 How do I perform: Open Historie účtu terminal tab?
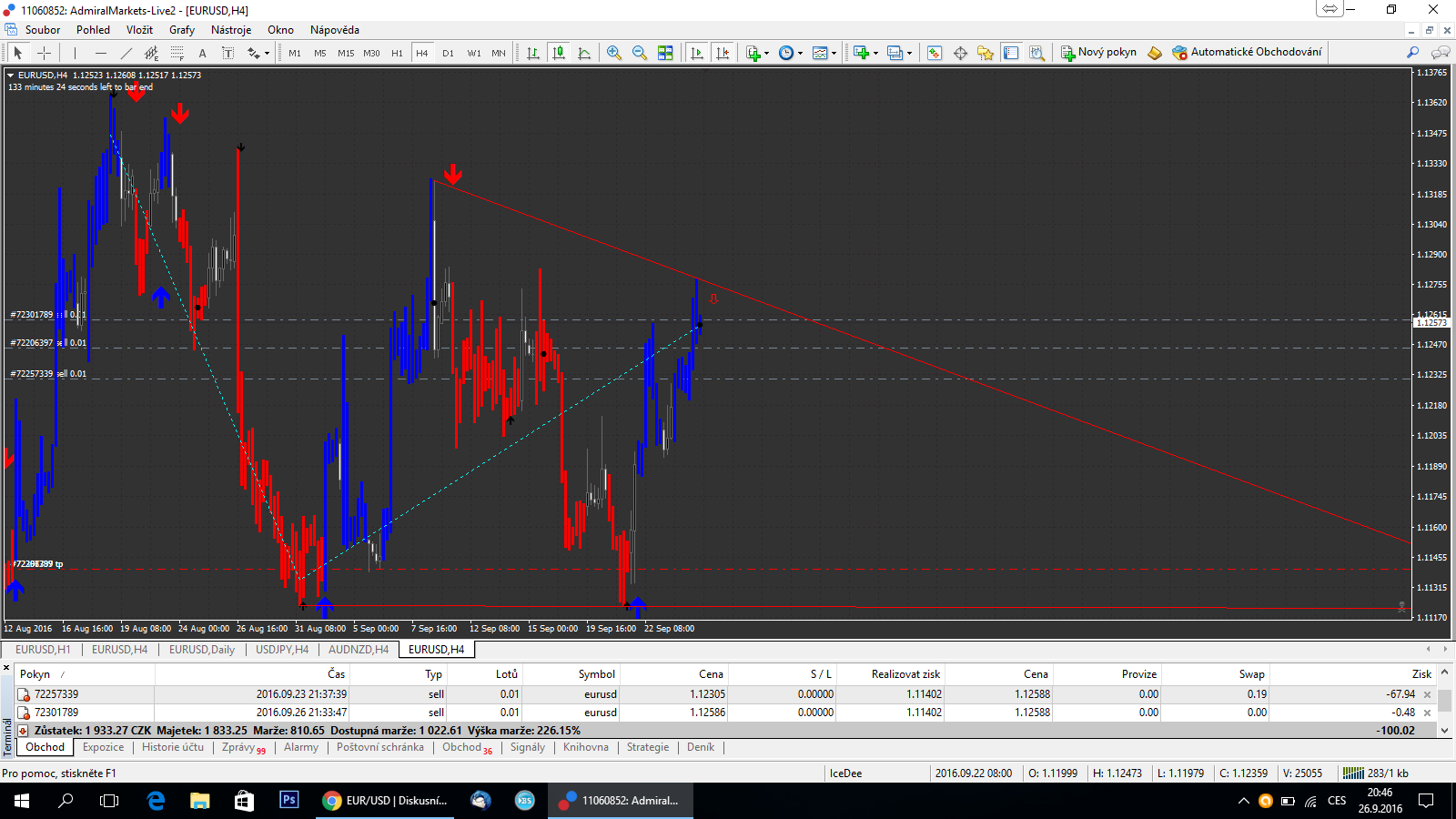[173, 747]
